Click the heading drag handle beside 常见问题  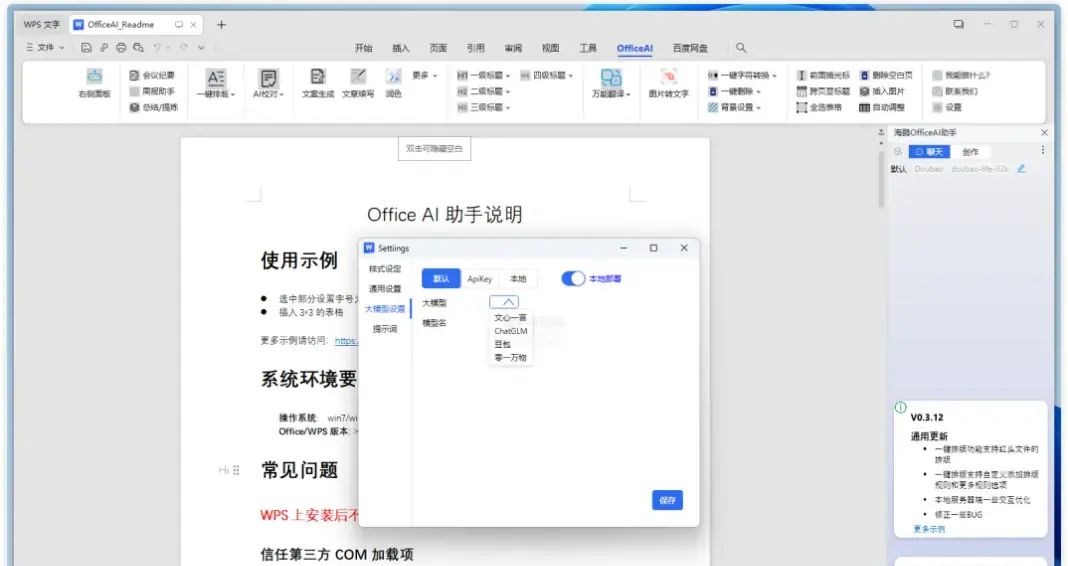pyautogui.click(x=236, y=470)
